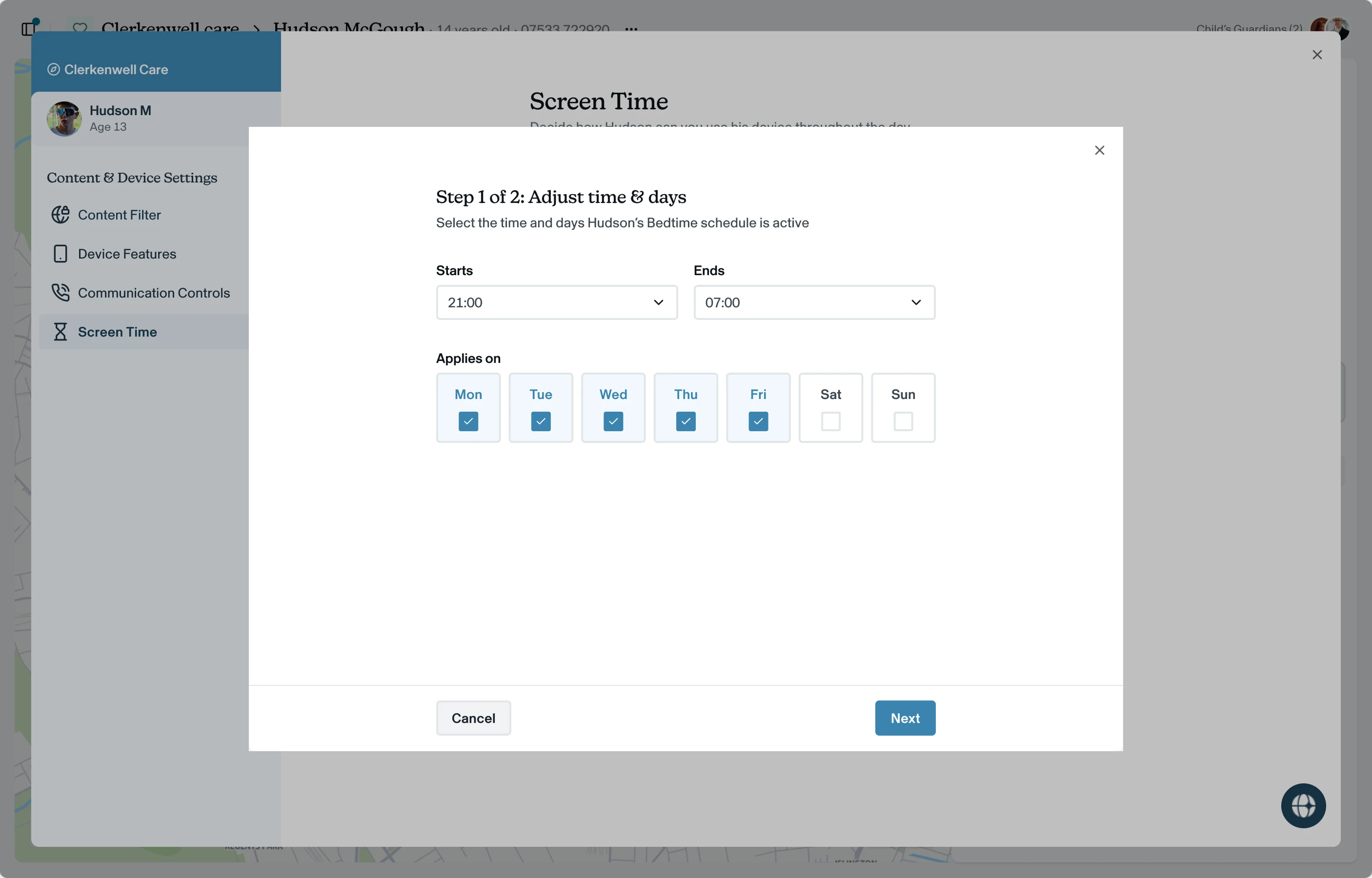
Task: Enable the Sat checkbox
Action: 830,421
